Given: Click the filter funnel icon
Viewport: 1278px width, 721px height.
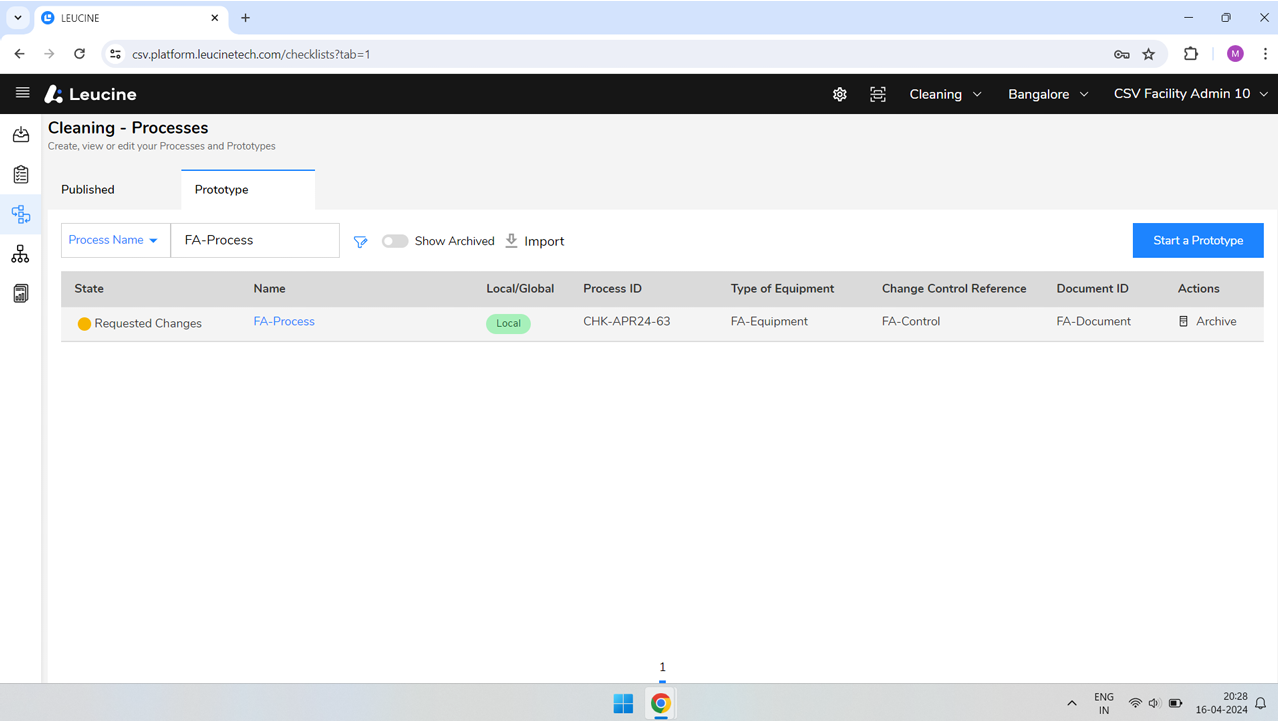Looking at the screenshot, I should pyautogui.click(x=361, y=241).
